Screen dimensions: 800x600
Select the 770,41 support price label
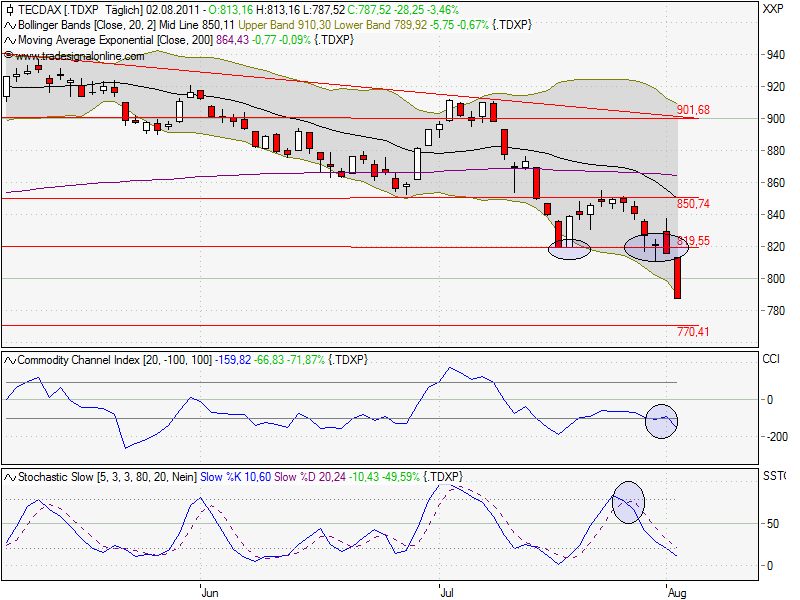pyautogui.click(x=695, y=329)
